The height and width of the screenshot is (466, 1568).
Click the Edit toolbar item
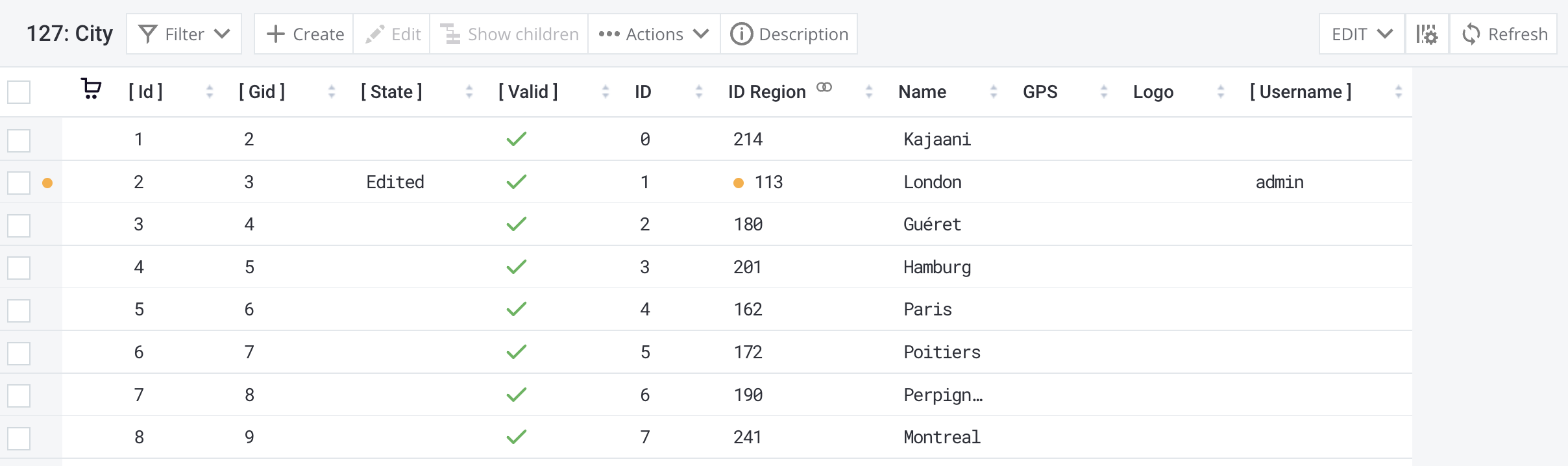393,34
